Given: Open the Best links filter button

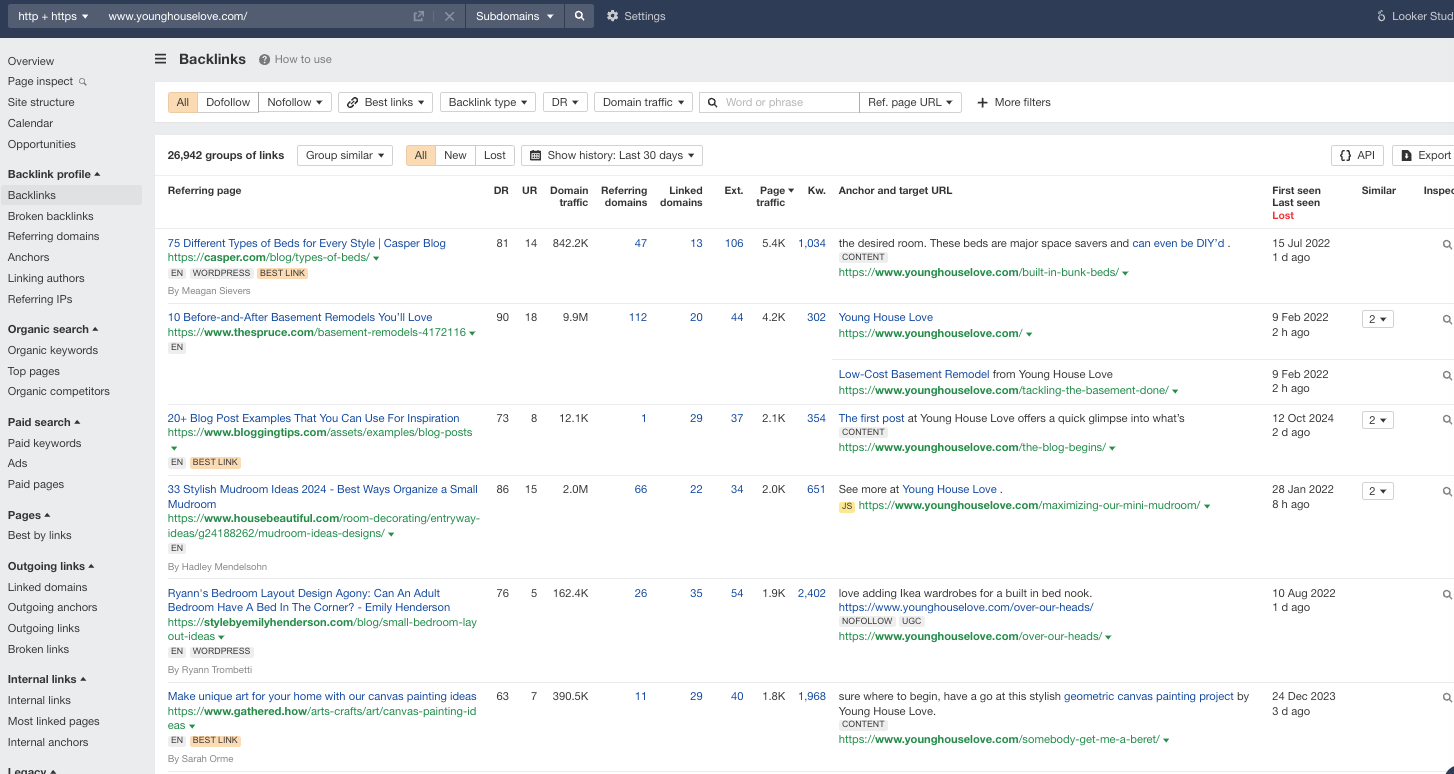Looking at the screenshot, I should click(x=385, y=102).
